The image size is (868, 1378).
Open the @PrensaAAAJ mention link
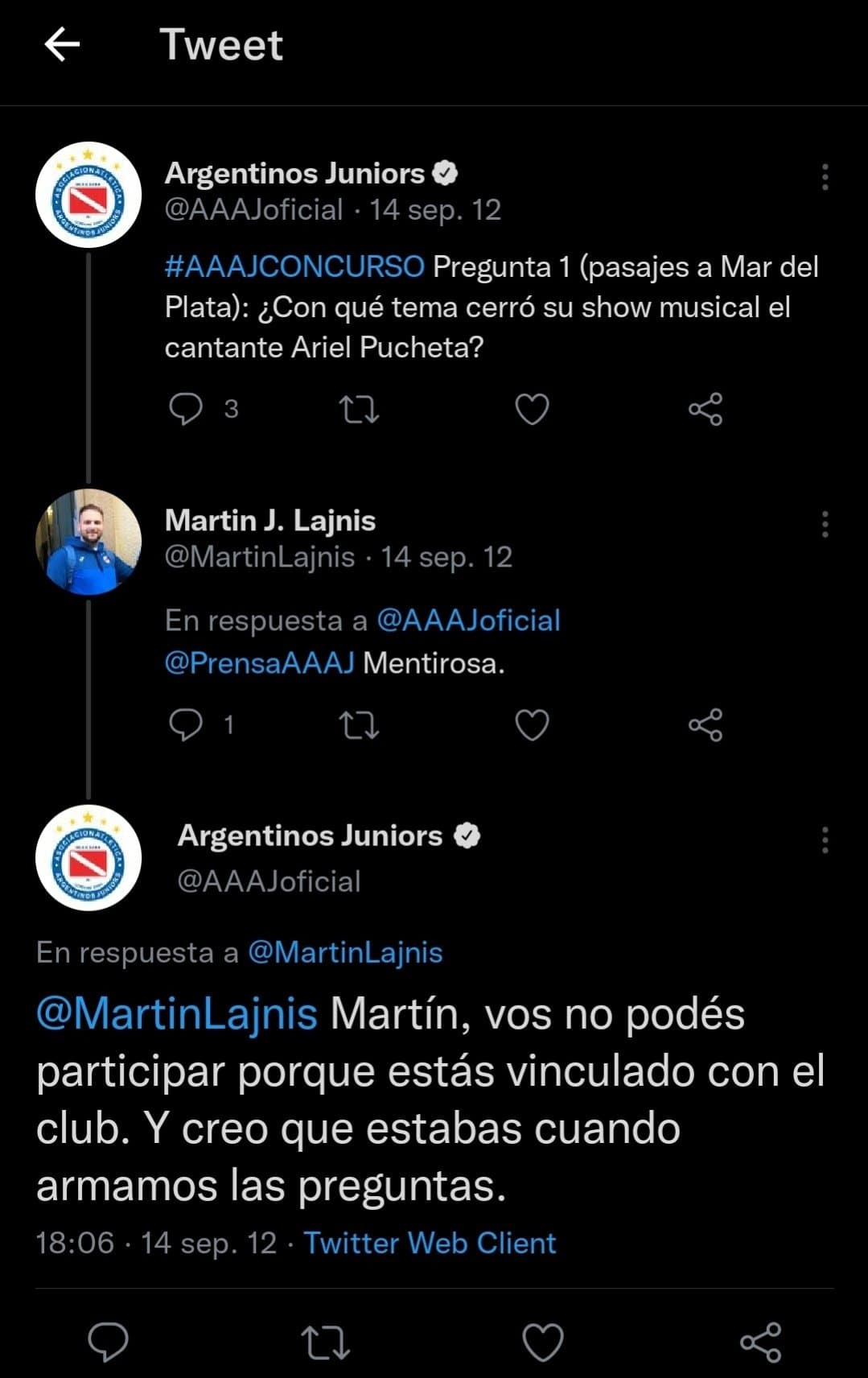tap(259, 663)
